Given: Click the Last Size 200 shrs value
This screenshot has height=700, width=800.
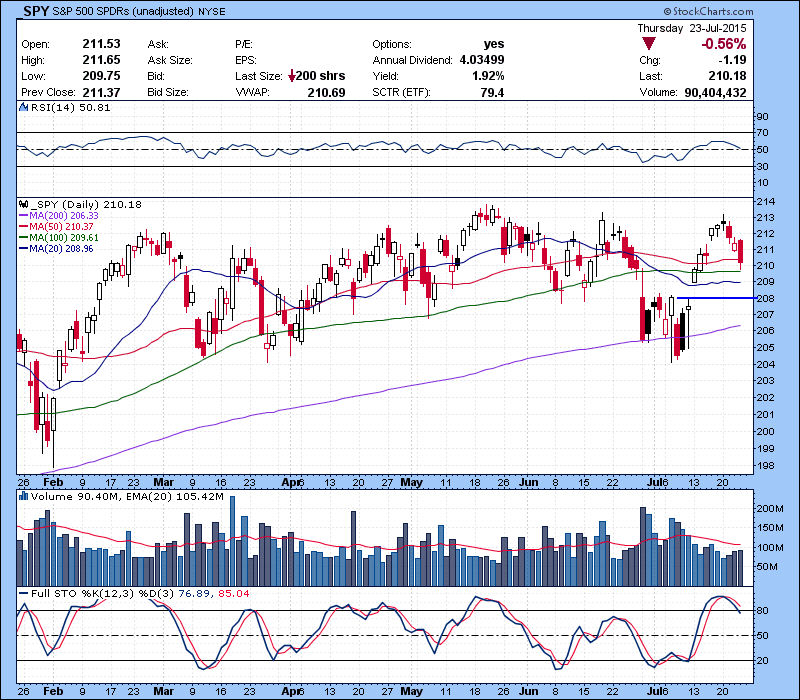Looking at the screenshot, I should [320, 76].
